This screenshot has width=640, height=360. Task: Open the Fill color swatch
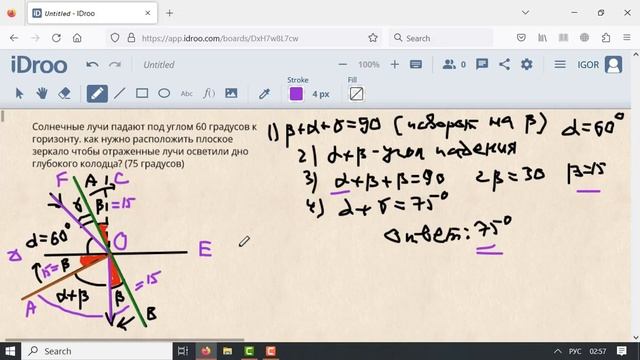pos(356,94)
